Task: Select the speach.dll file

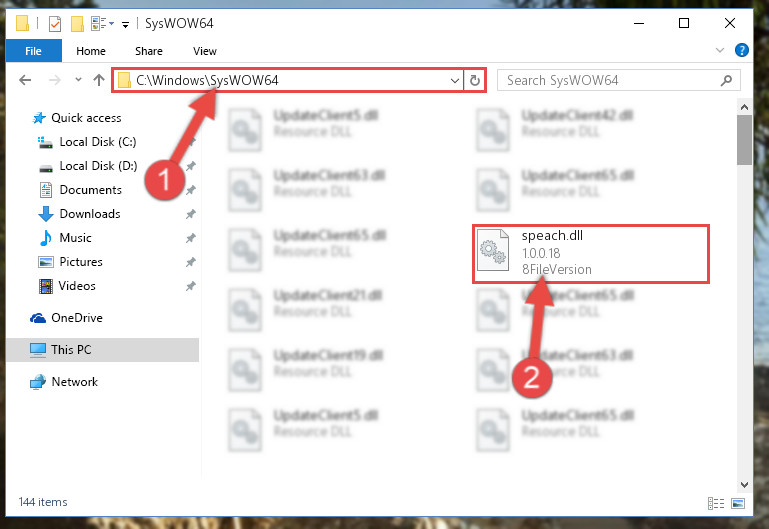Action: coord(591,253)
